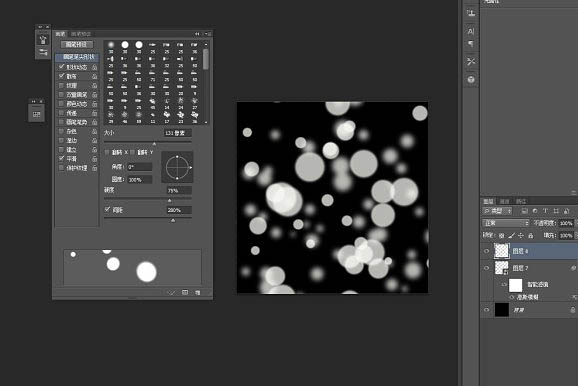The width and height of the screenshot is (578, 386).
Task: Switch to the Brush Presets tab
Action: 81,34
